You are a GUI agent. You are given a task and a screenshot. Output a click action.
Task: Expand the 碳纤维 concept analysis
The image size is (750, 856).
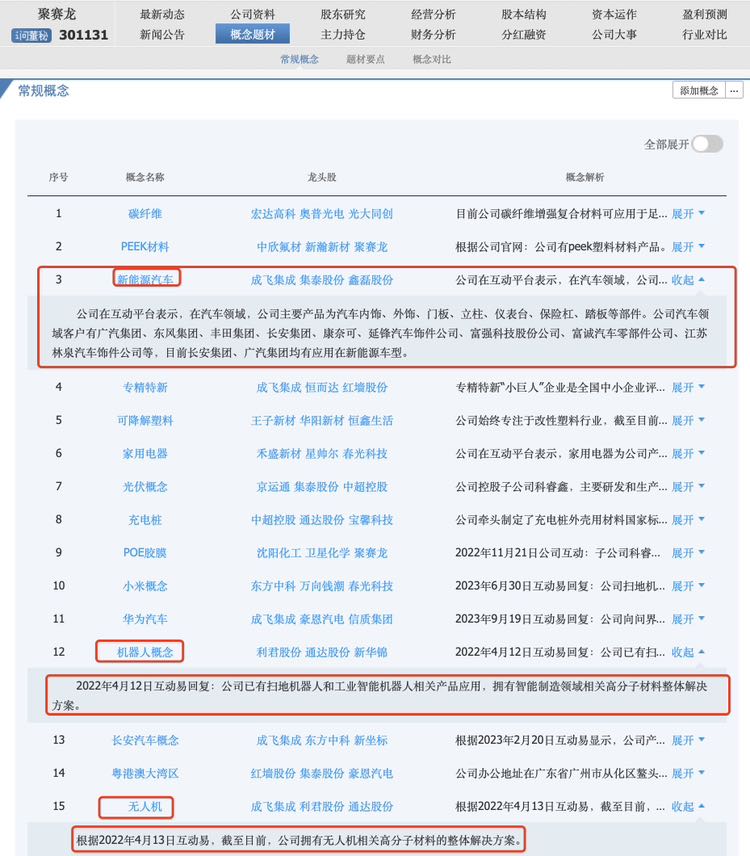click(x=688, y=213)
